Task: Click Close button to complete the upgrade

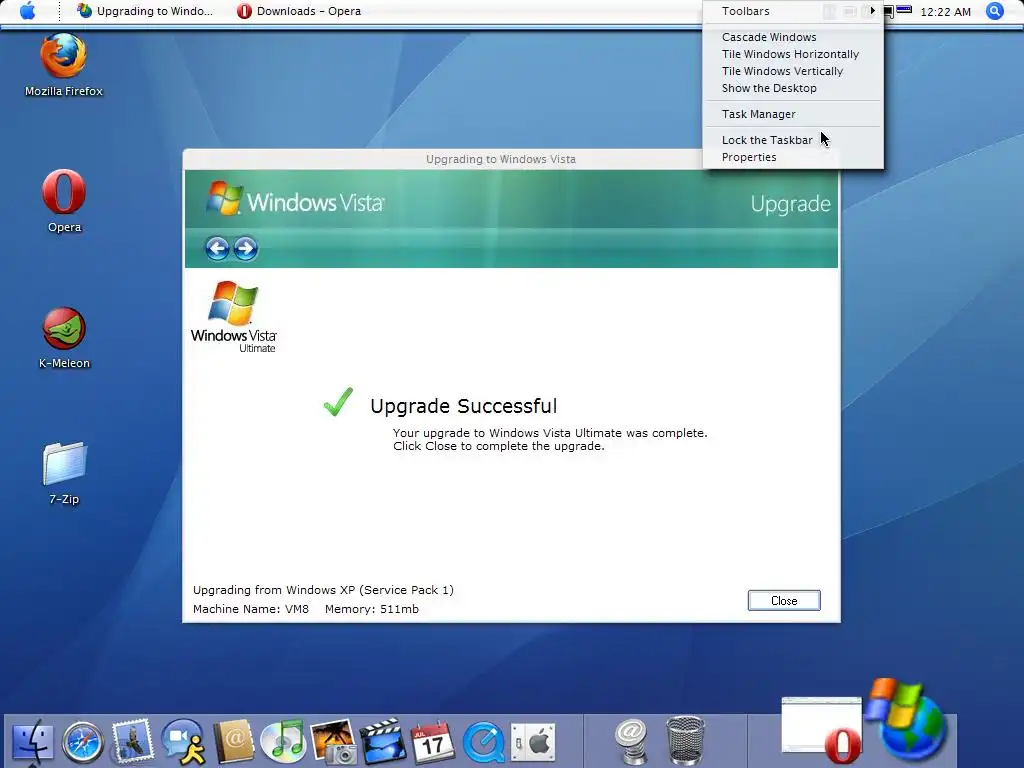Action: click(784, 601)
